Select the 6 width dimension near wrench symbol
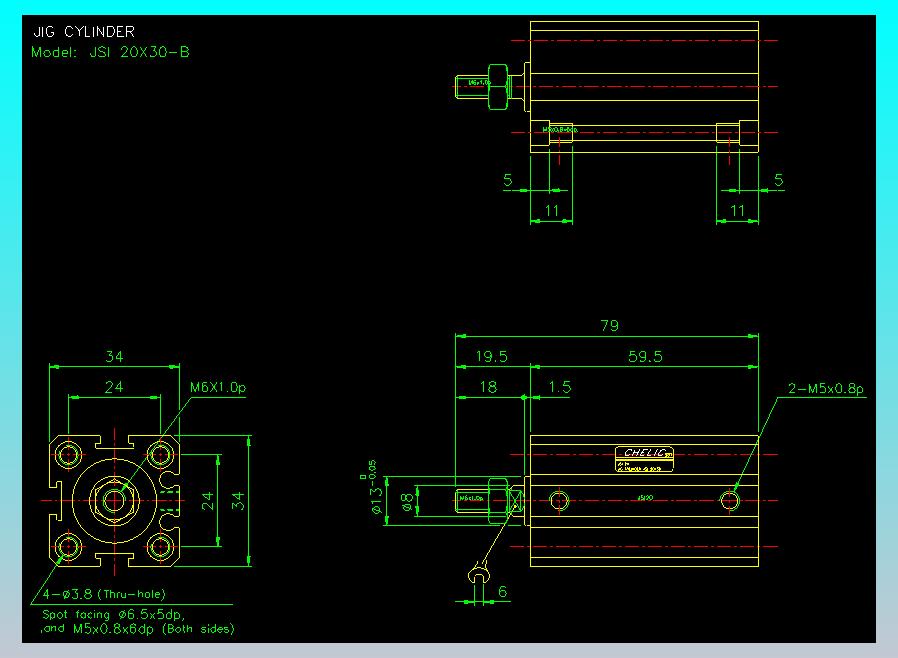The width and height of the screenshot is (898, 658). [502, 591]
